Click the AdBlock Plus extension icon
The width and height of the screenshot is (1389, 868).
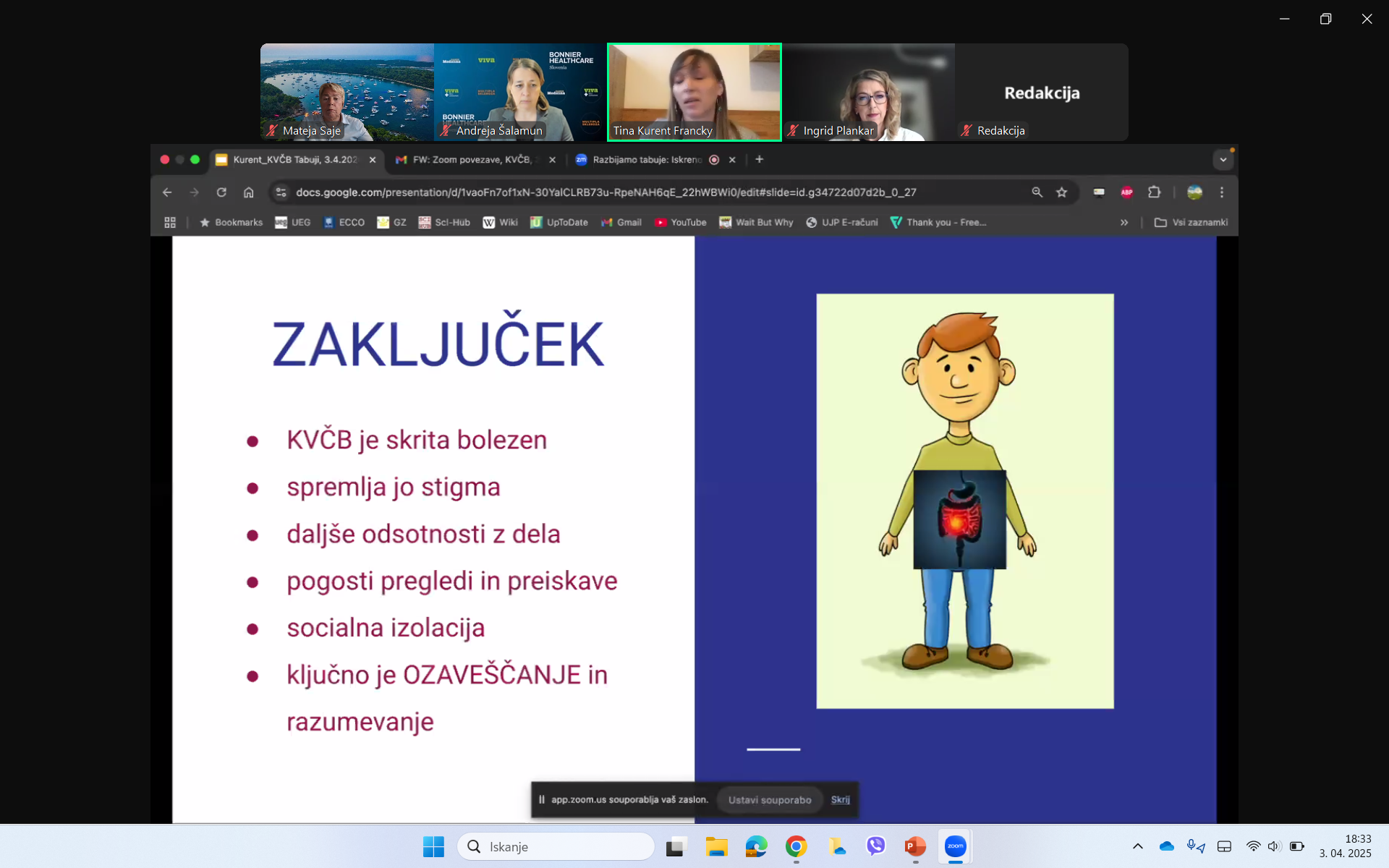pyautogui.click(x=1126, y=192)
